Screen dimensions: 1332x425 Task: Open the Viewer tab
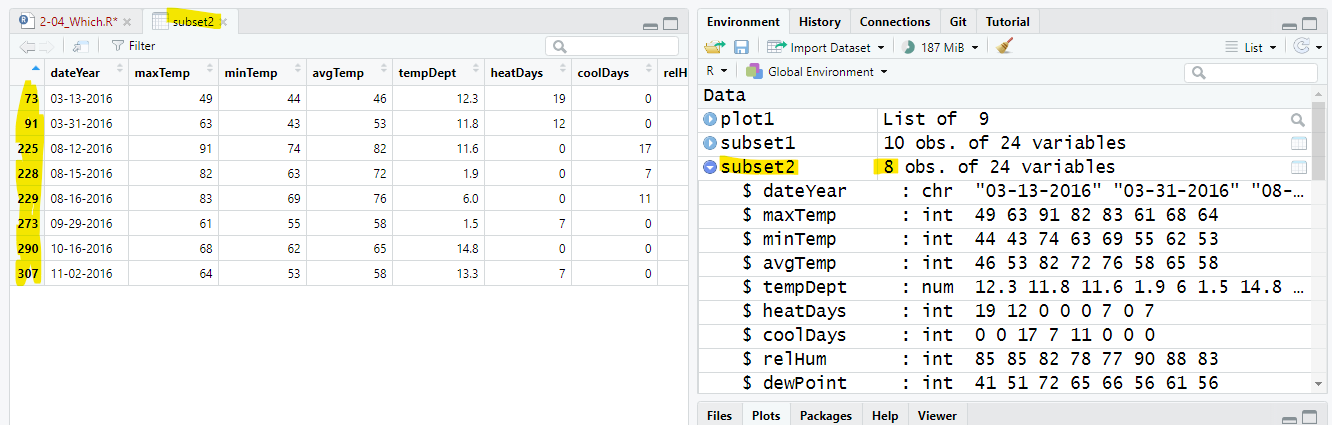click(x=937, y=415)
